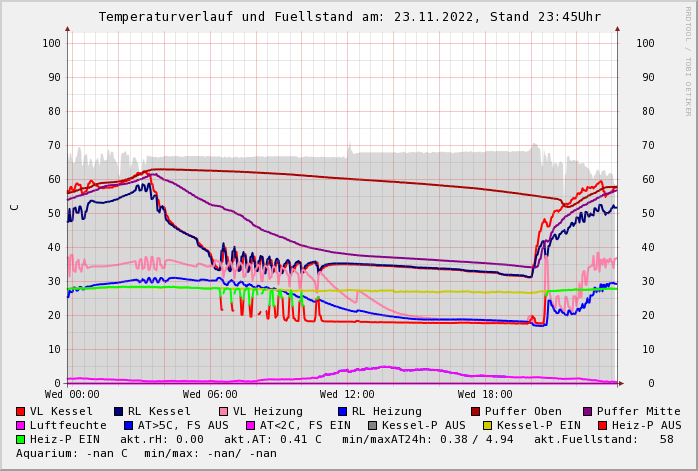Image resolution: width=698 pixels, height=471 pixels.
Task: Click the AT<2C, FS EIN legend swatch
Action: (x=252, y=425)
